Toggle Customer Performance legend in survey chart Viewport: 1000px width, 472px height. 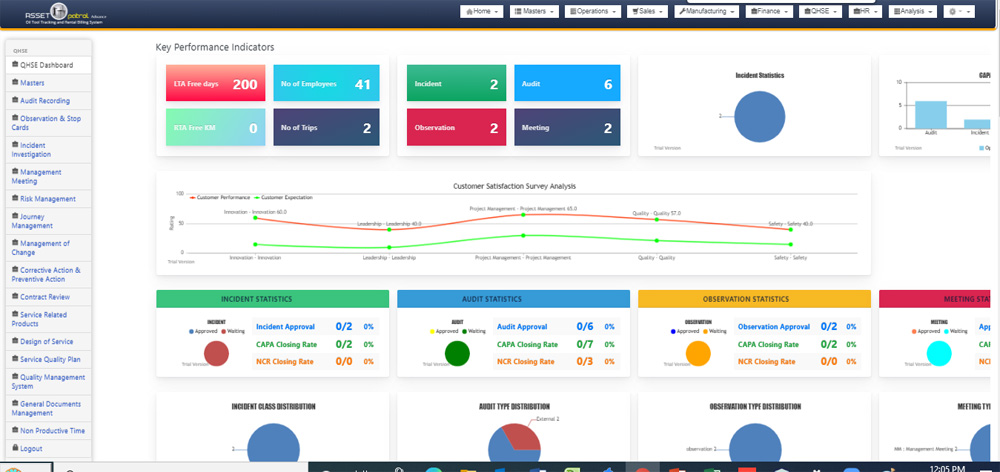click(x=220, y=198)
